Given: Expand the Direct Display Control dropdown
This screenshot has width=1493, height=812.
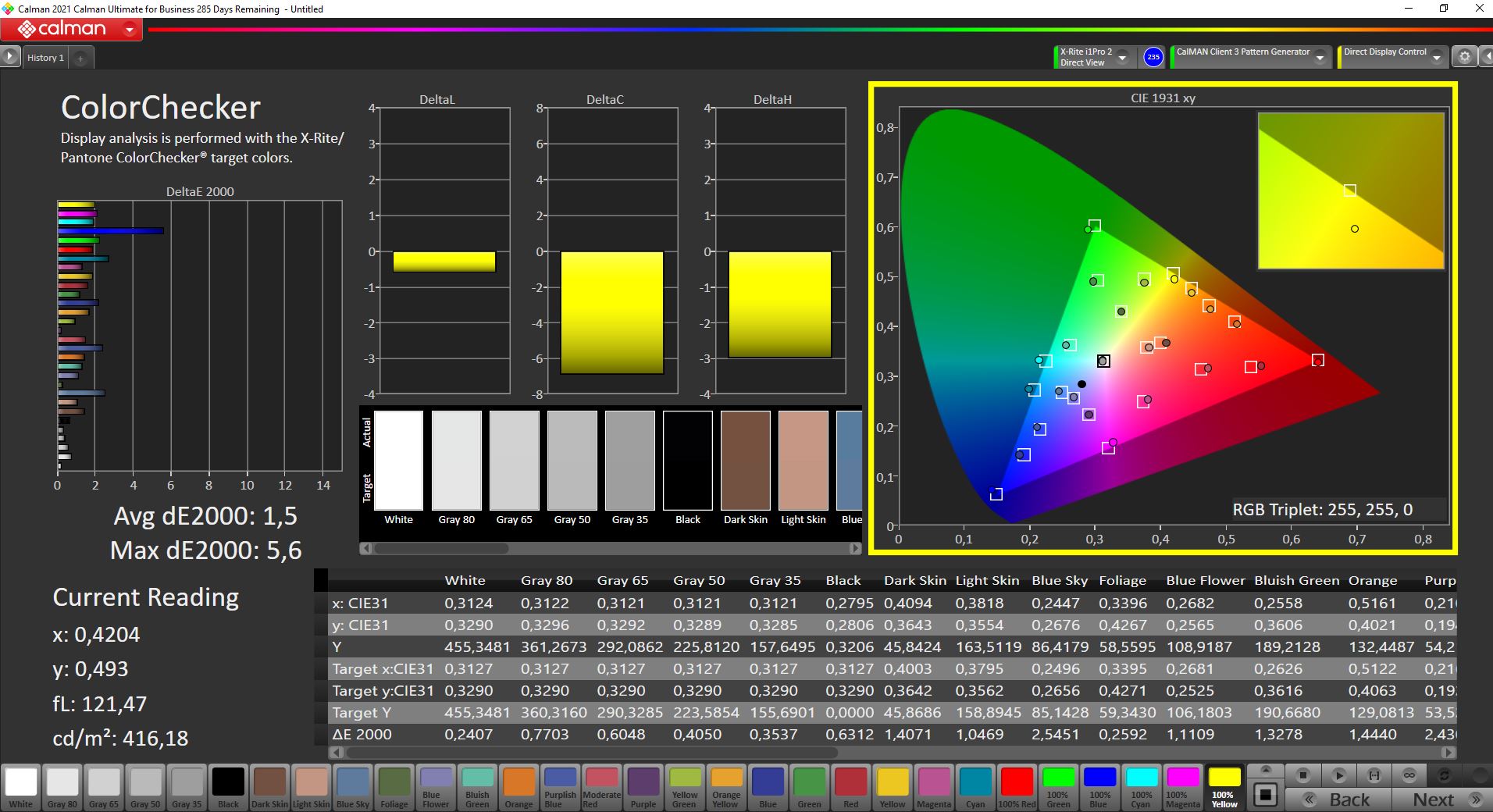Looking at the screenshot, I should [x=1438, y=58].
